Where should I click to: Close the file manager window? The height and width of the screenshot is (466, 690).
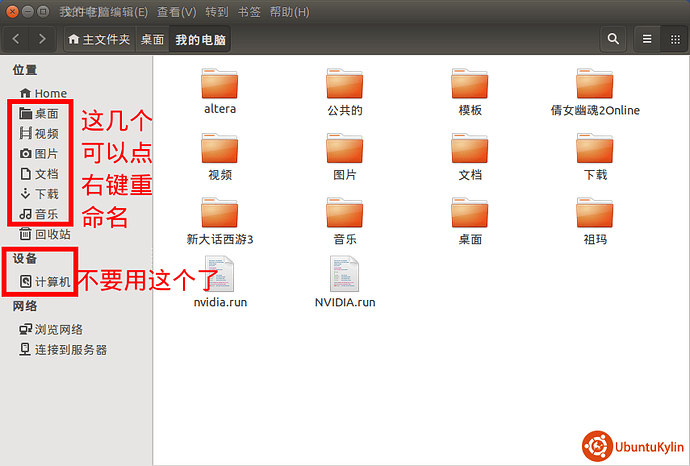[x=12, y=11]
